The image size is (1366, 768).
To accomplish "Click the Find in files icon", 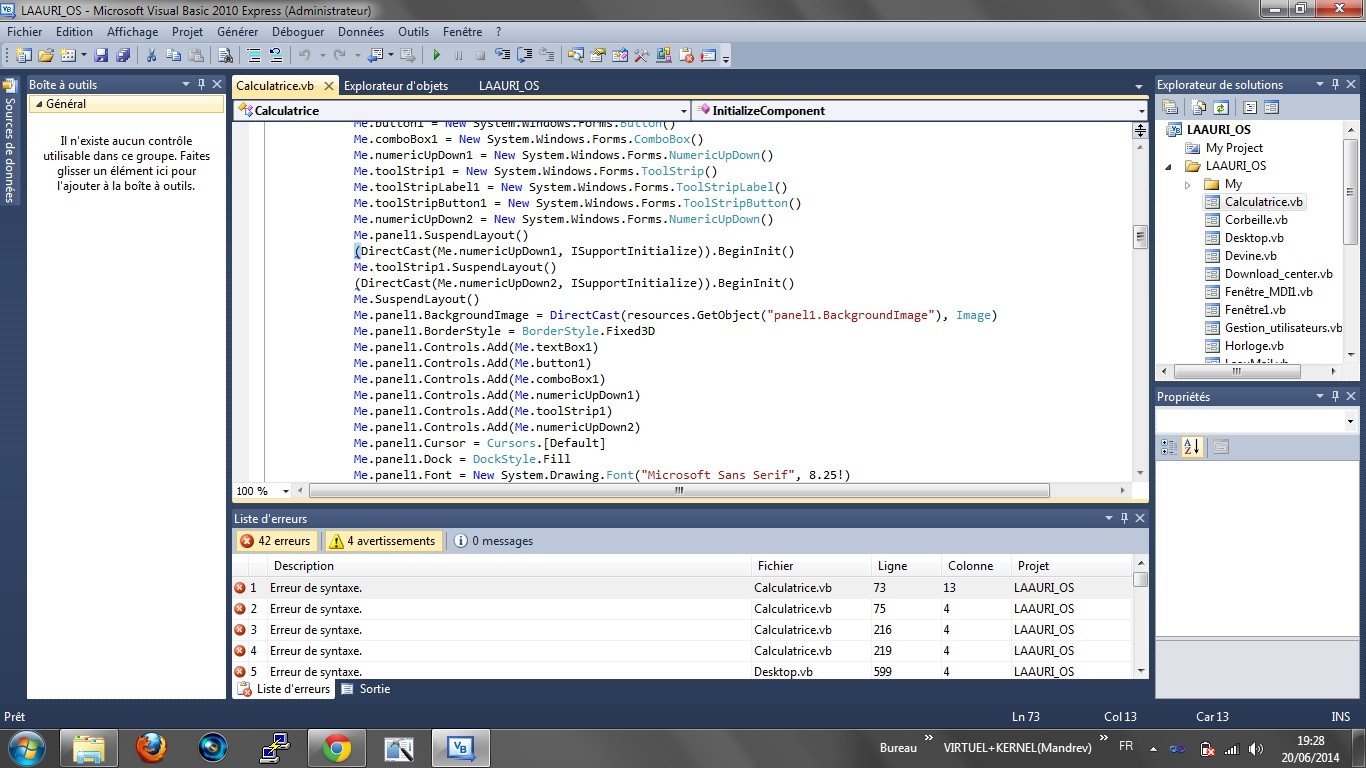I will [x=225, y=55].
